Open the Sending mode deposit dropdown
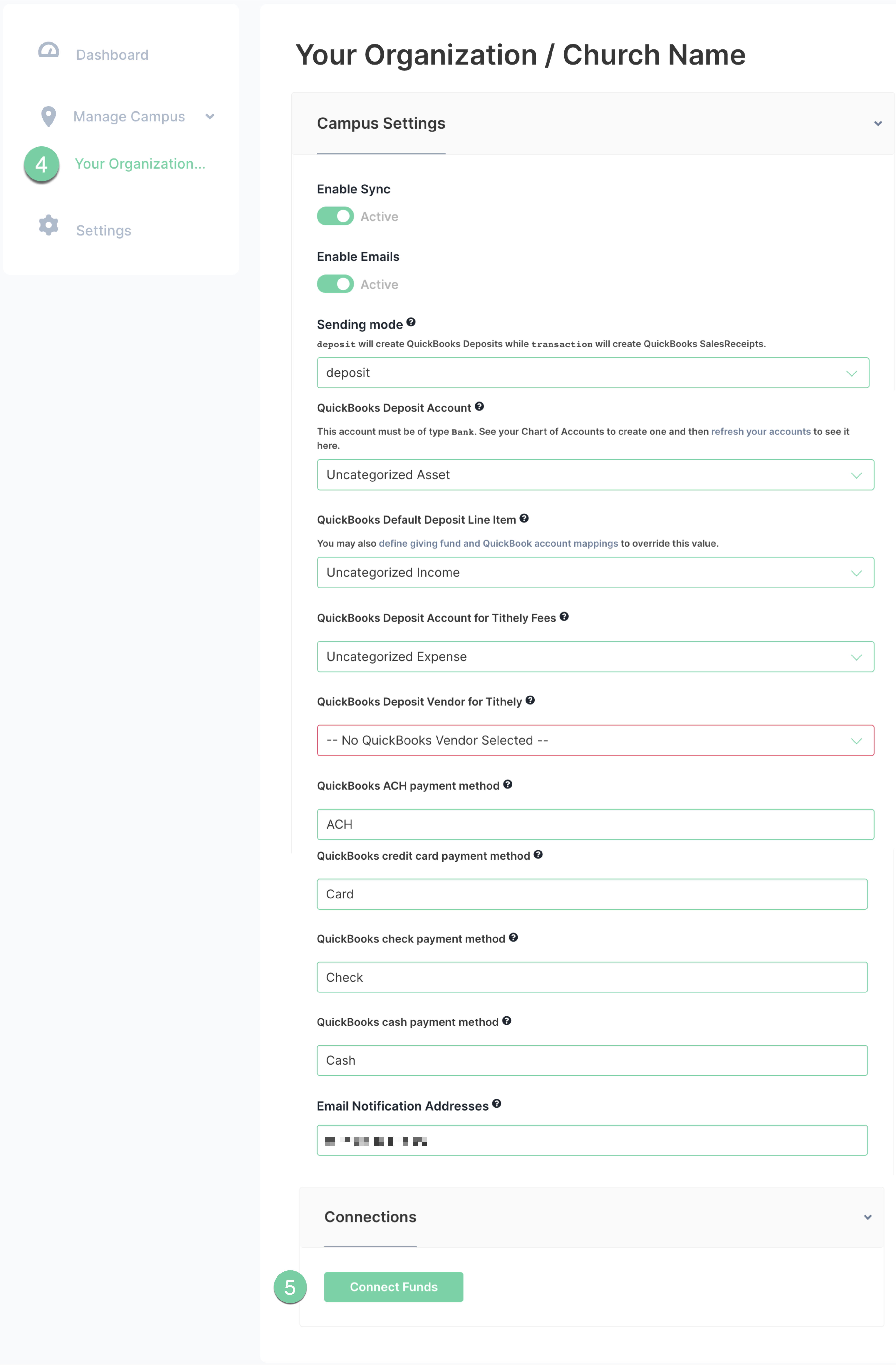The height and width of the screenshot is (1365, 896). pyautogui.click(x=593, y=373)
